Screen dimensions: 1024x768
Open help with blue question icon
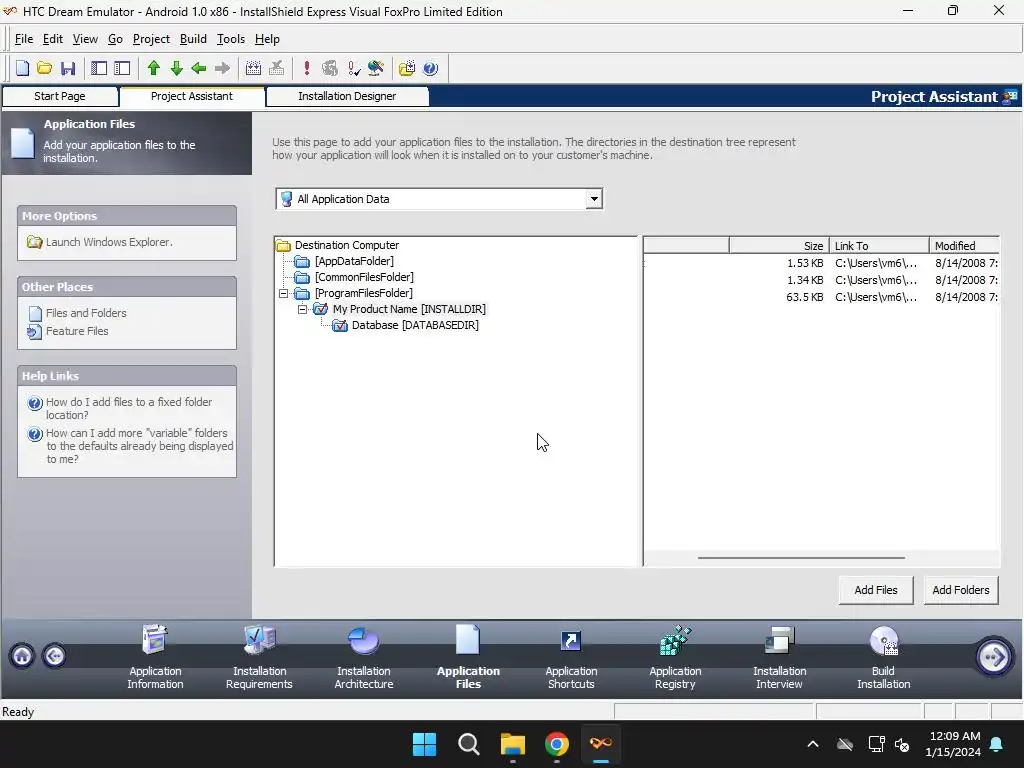tap(430, 68)
